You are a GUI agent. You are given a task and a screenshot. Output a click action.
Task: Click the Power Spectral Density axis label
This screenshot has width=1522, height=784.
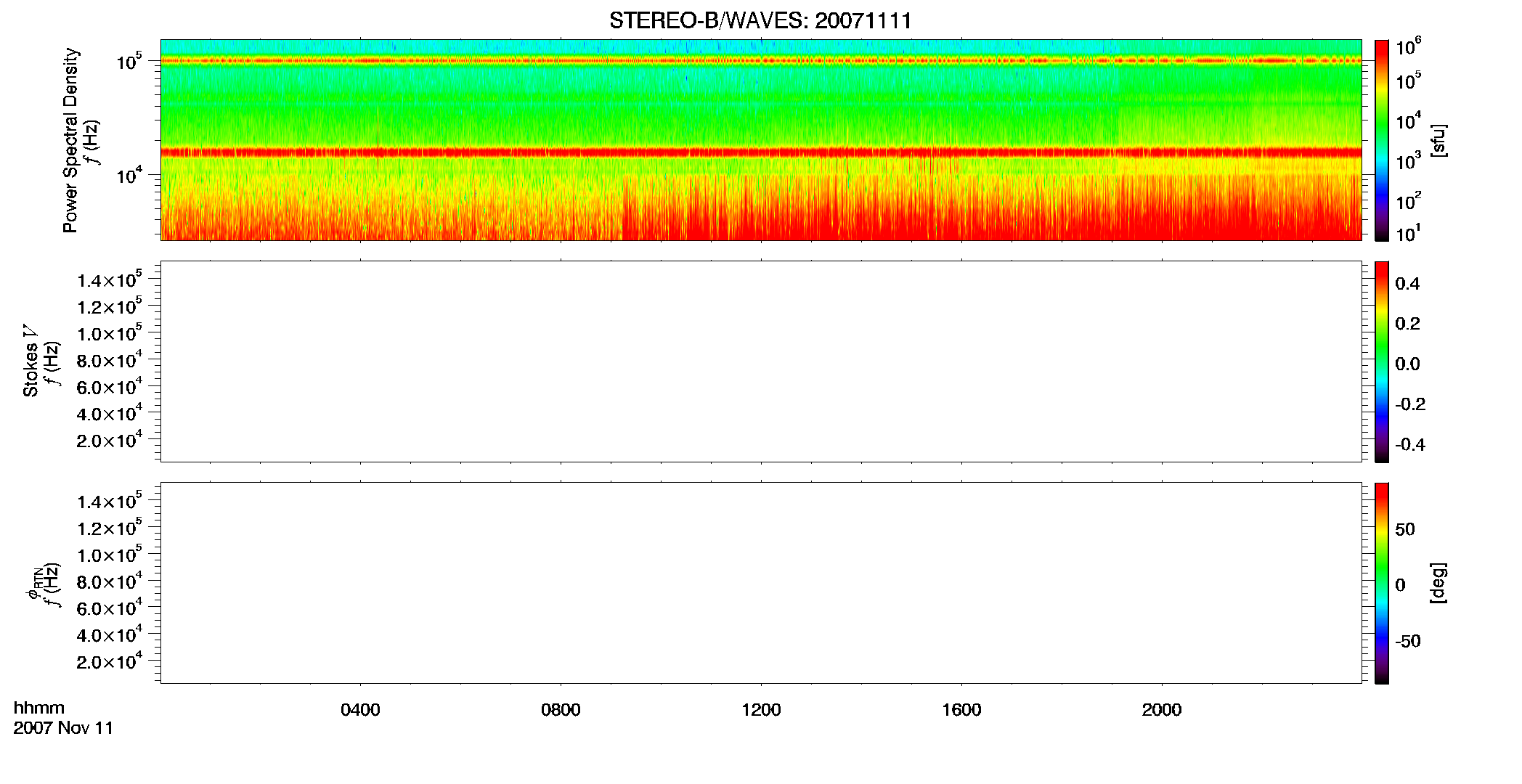pyautogui.click(x=70, y=140)
